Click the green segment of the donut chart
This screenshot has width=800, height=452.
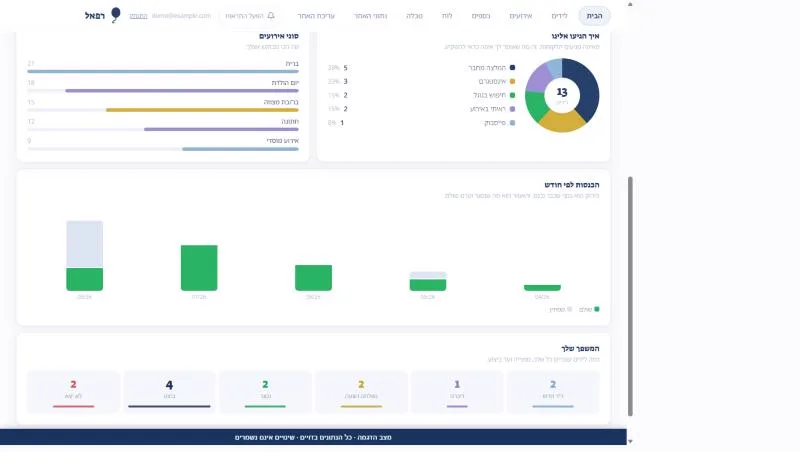[534, 106]
